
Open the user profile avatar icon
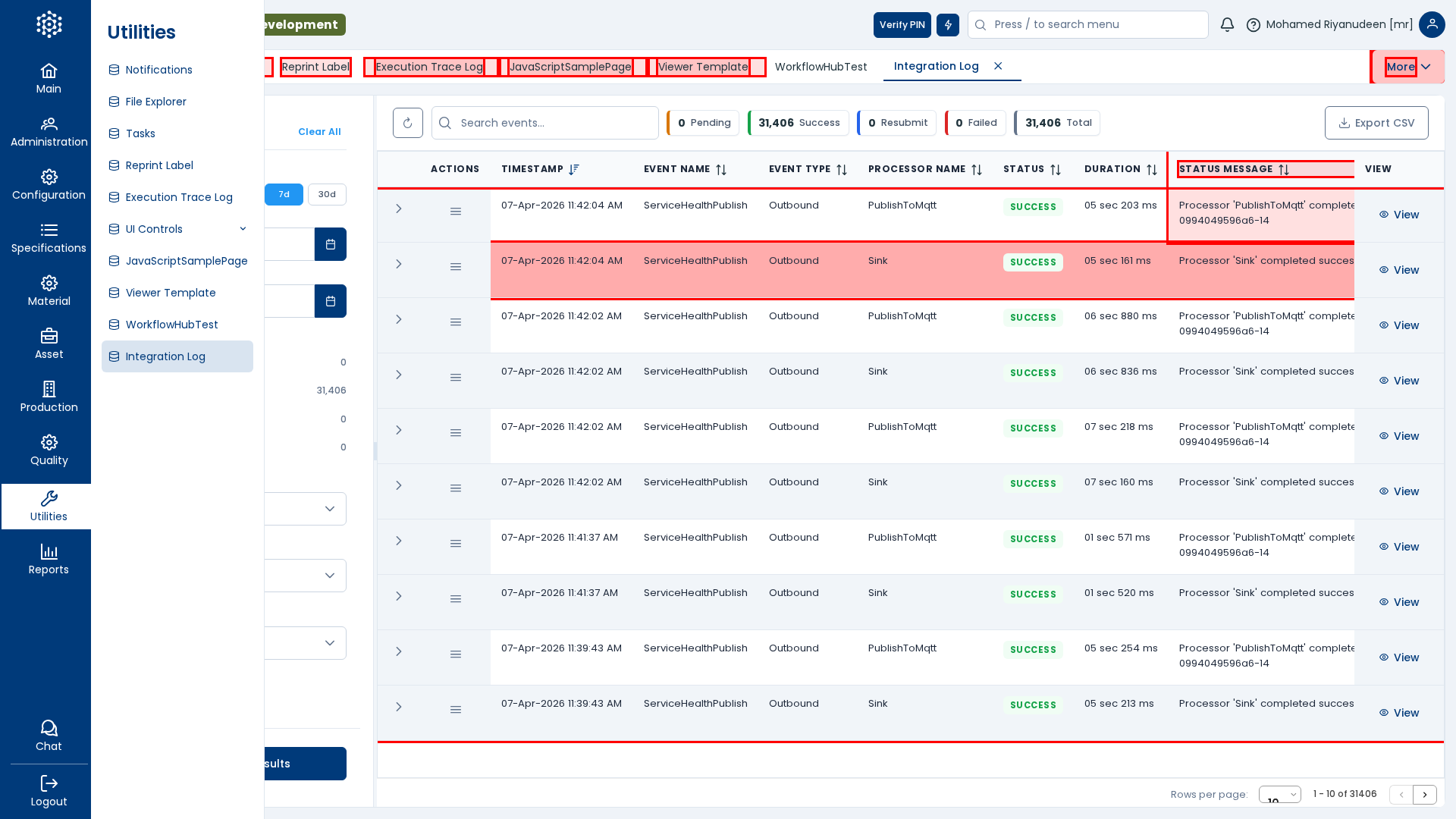[1431, 25]
